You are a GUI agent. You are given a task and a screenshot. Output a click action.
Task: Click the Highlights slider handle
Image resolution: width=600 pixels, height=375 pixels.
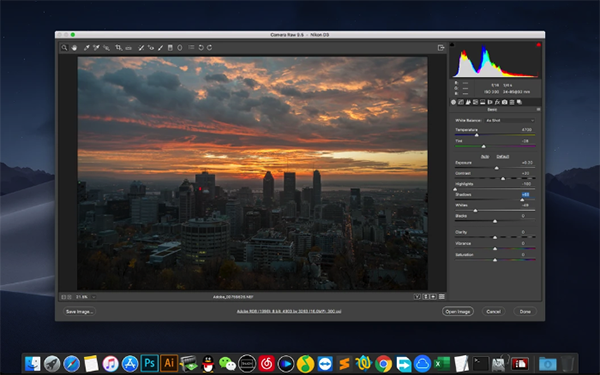click(455, 189)
